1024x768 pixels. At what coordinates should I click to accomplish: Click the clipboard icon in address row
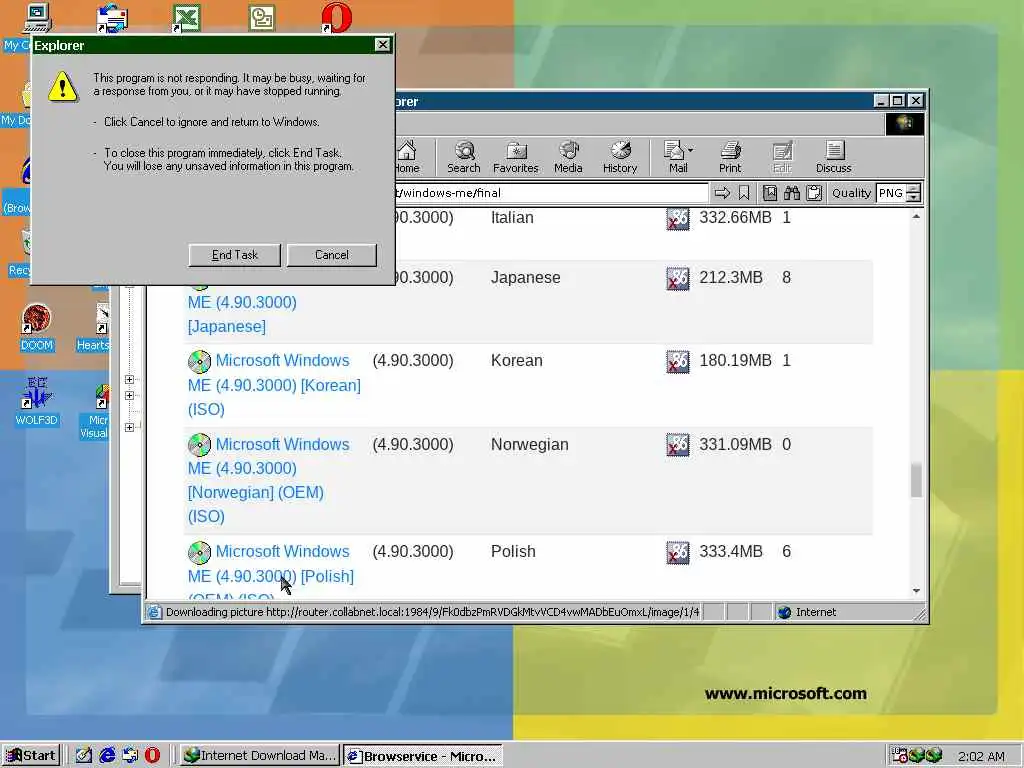click(814, 193)
